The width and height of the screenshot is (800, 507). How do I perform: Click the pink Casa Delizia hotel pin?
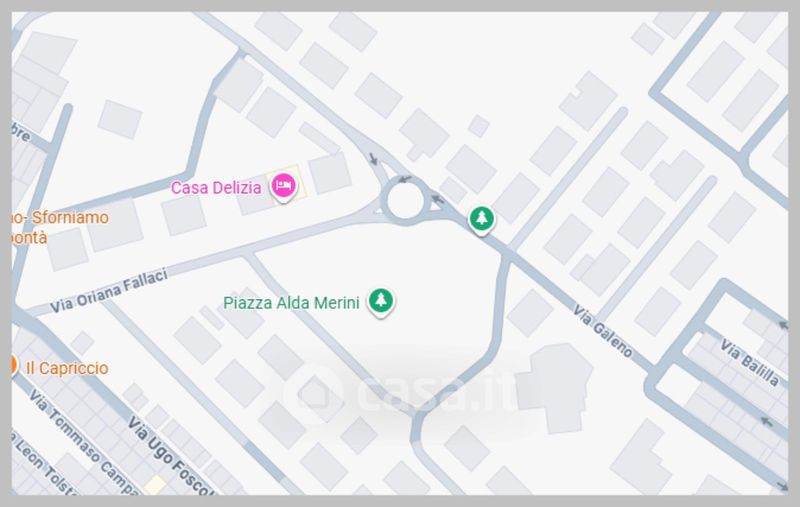tap(284, 187)
